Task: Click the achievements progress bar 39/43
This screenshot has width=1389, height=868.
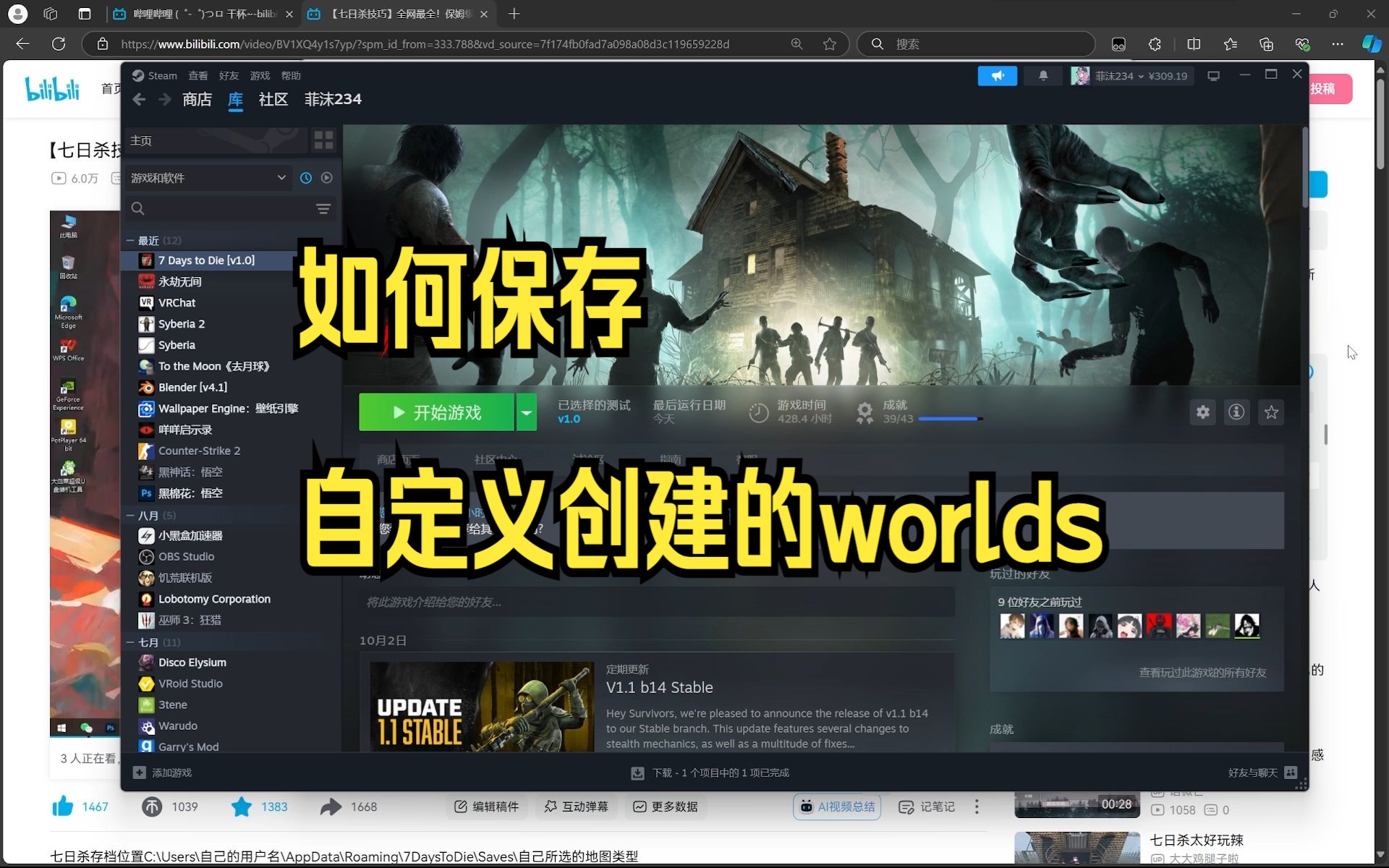Action: [x=951, y=419]
